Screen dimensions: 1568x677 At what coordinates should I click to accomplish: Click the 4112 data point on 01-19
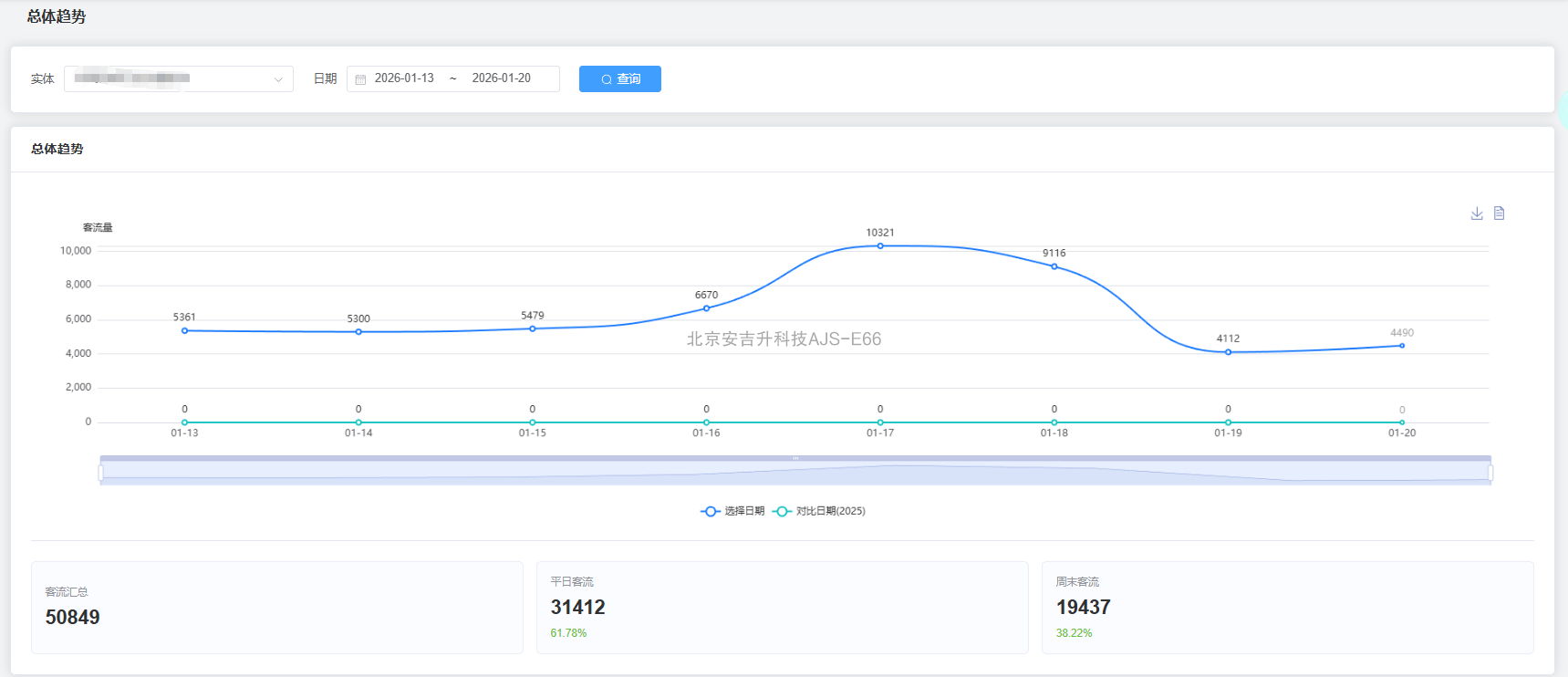point(1228,352)
